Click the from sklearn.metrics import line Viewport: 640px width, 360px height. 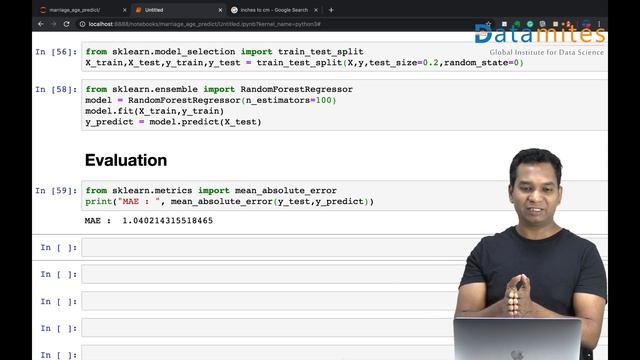(211, 191)
